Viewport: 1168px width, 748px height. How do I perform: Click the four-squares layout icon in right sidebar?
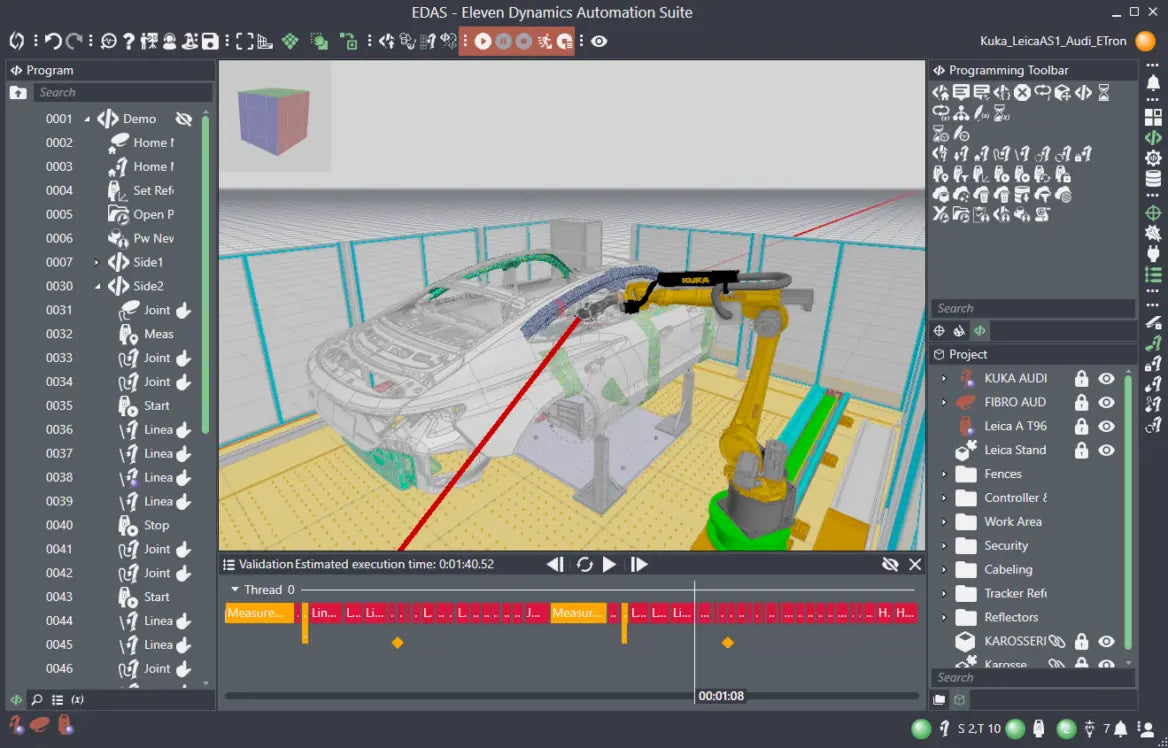[1152, 118]
